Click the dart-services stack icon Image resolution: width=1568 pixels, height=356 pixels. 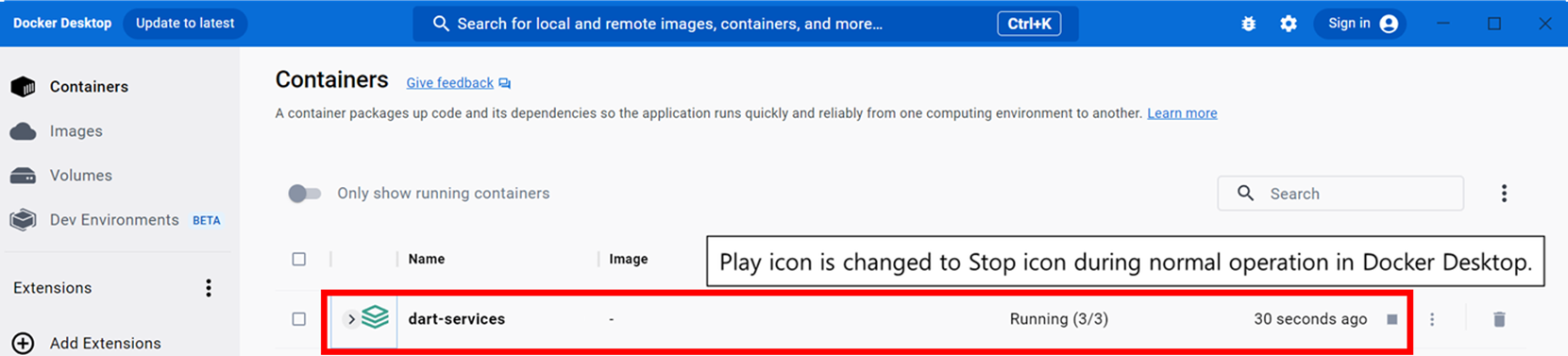pyautogui.click(x=375, y=317)
